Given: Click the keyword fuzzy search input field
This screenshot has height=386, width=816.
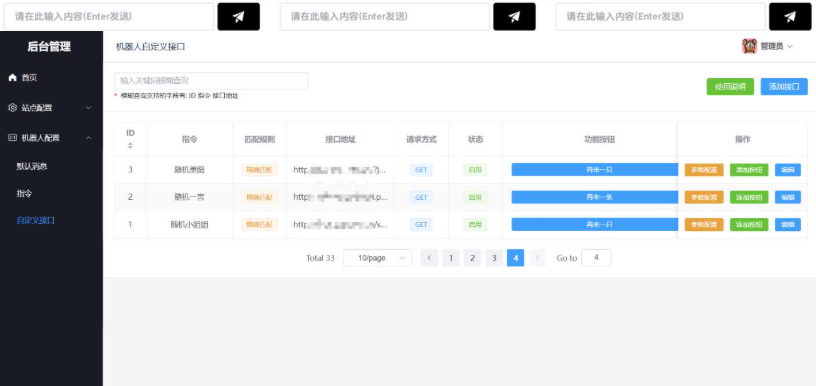Looking at the screenshot, I should (x=211, y=81).
